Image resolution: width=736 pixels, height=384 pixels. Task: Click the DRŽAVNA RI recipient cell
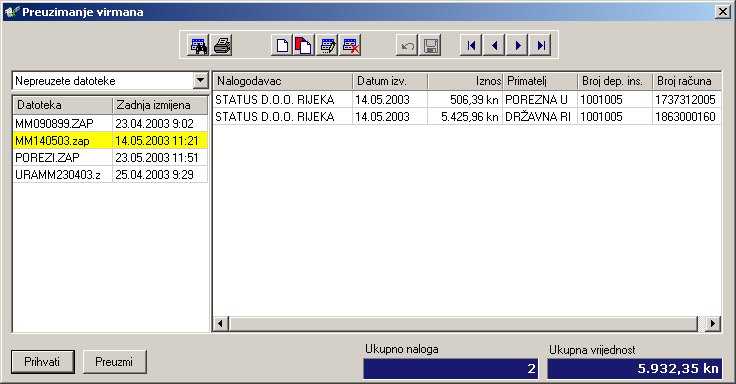(x=540, y=116)
